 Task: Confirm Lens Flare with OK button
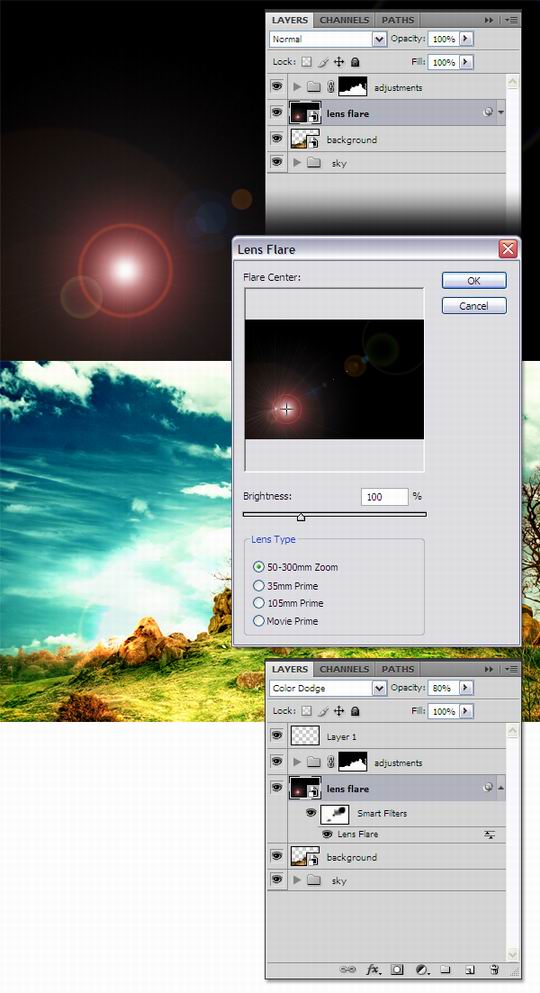point(474,281)
